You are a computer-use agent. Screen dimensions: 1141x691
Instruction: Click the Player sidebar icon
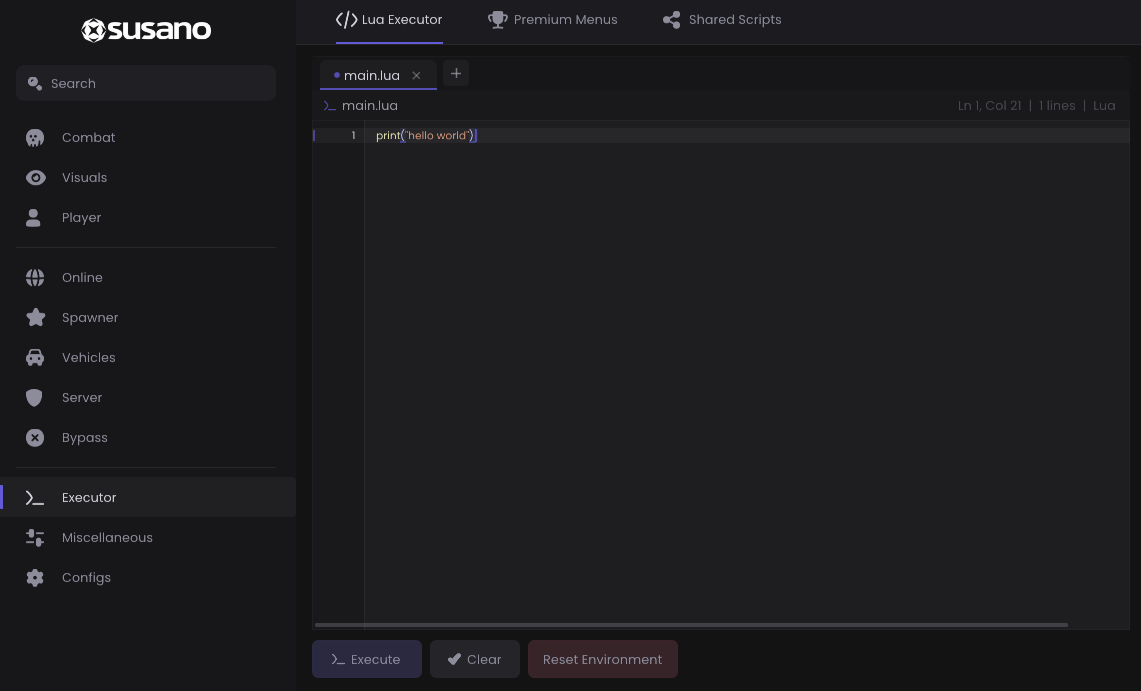(33, 217)
